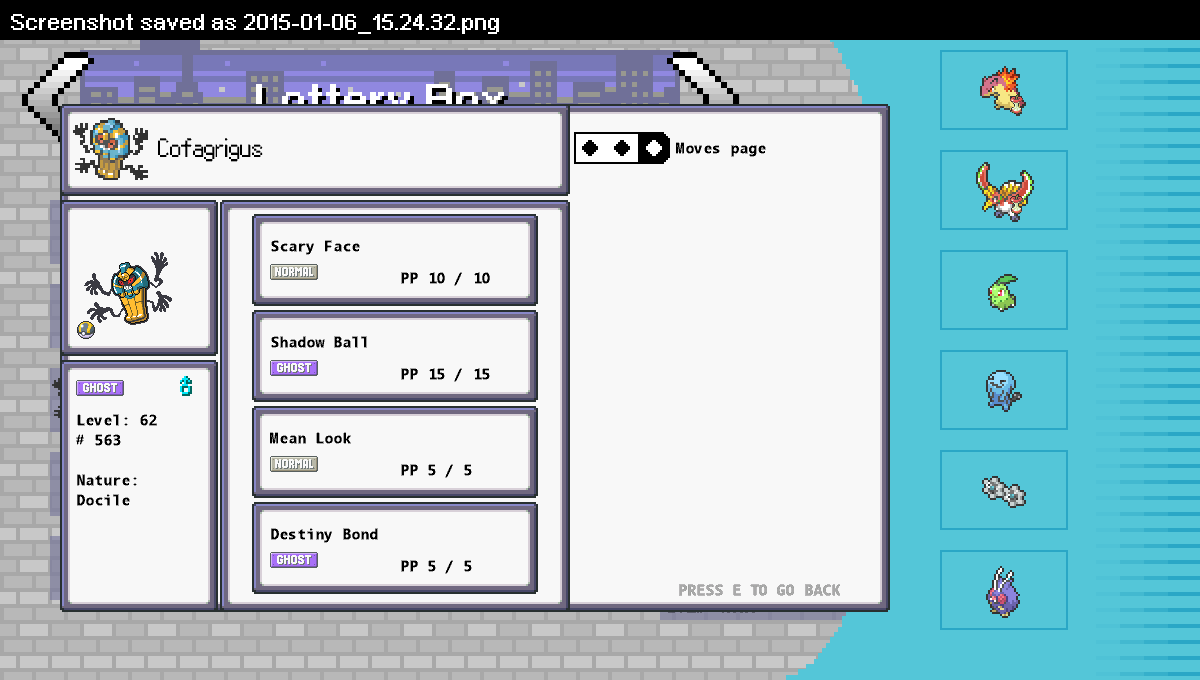The width and height of the screenshot is (1200, 680).
Task: Pick the blue Wynaut party slot
Action: click(x=1003, y=390)
